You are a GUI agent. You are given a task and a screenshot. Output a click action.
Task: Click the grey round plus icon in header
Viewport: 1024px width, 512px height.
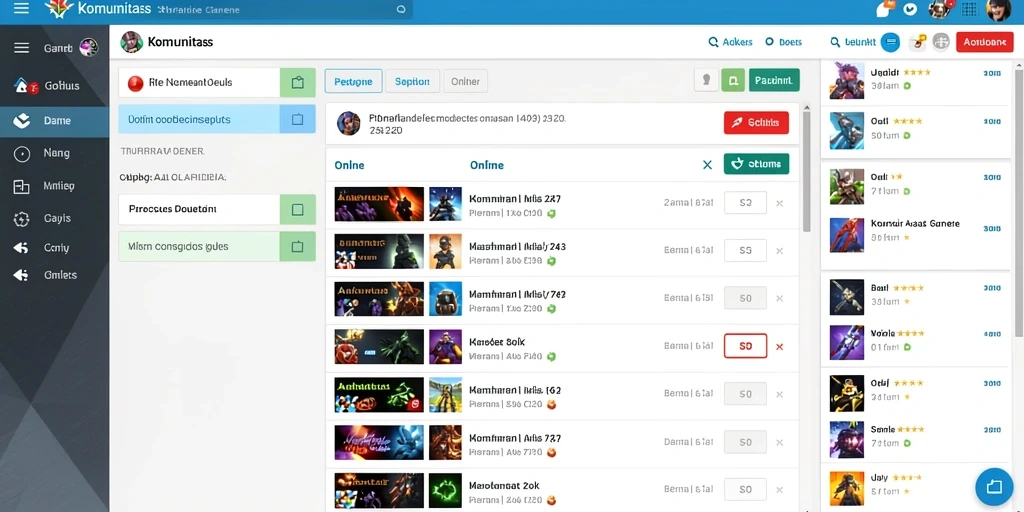pos(940,42)
